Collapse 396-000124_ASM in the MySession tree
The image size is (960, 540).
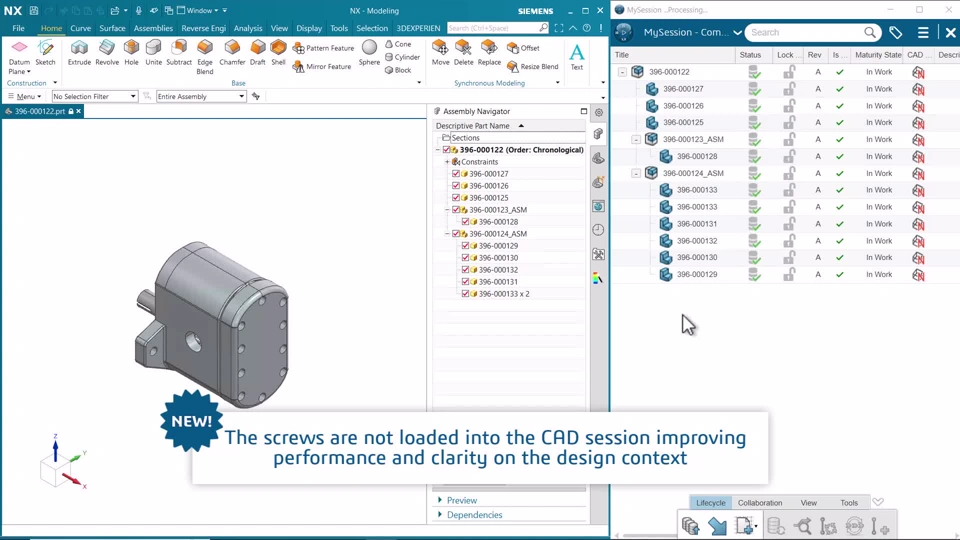click(636, 173)
